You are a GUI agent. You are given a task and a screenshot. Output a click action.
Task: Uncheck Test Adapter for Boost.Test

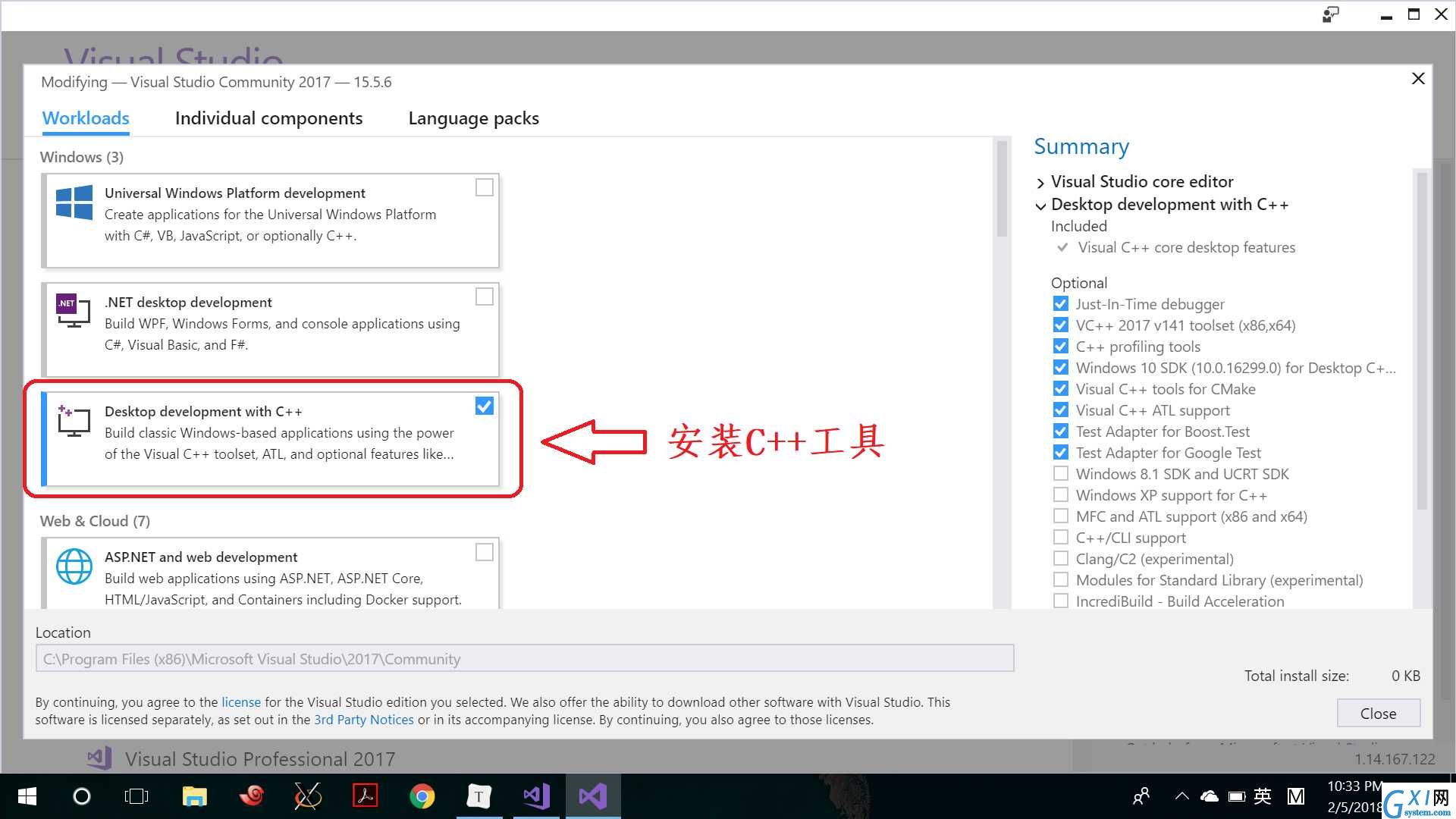pos(1061,431)
